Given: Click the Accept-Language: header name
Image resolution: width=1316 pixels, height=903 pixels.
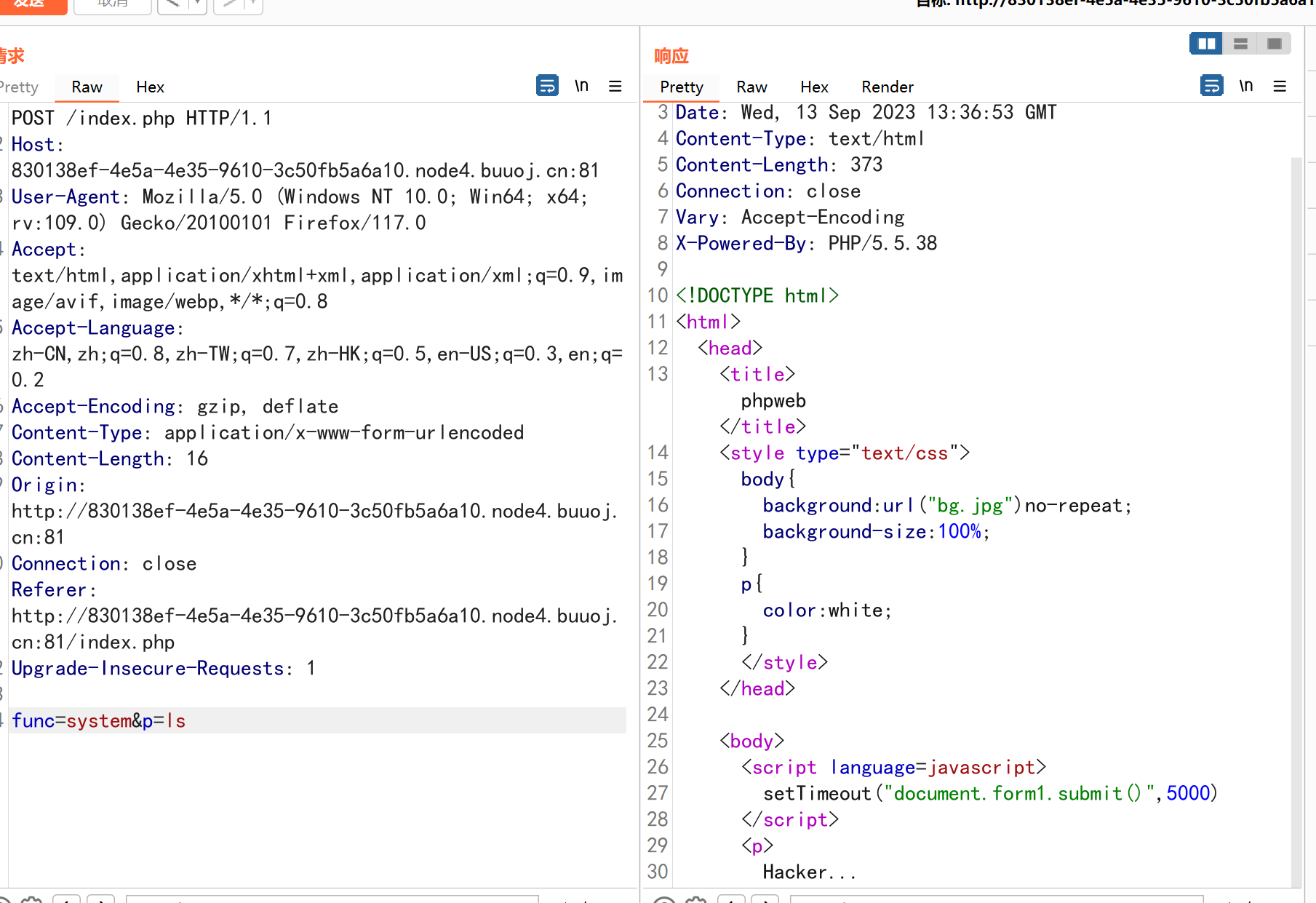Looking at the screenshot, I should [x=97, y=328].
